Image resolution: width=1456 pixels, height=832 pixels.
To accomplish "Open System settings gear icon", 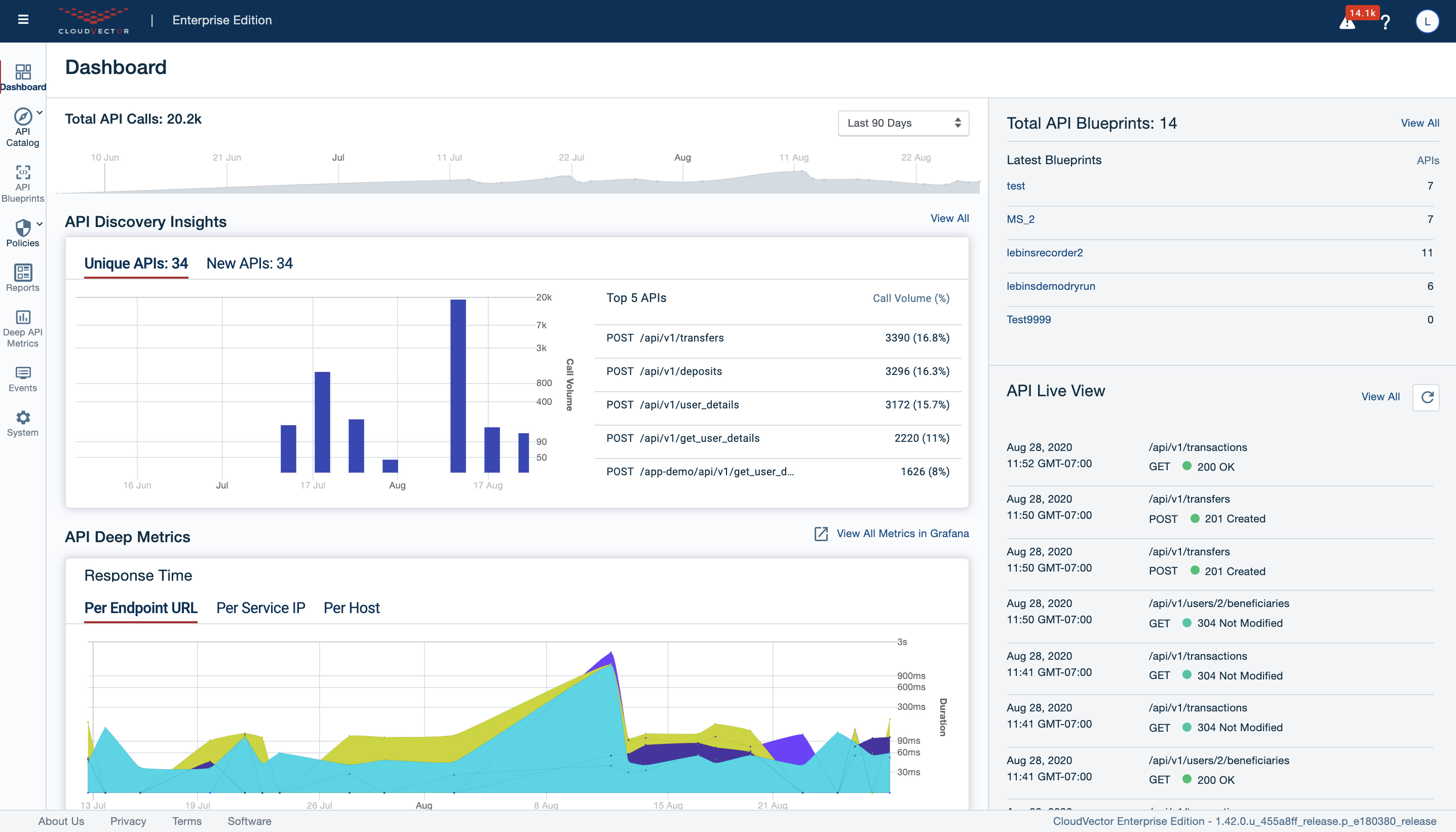I will [x=22, y=417].
